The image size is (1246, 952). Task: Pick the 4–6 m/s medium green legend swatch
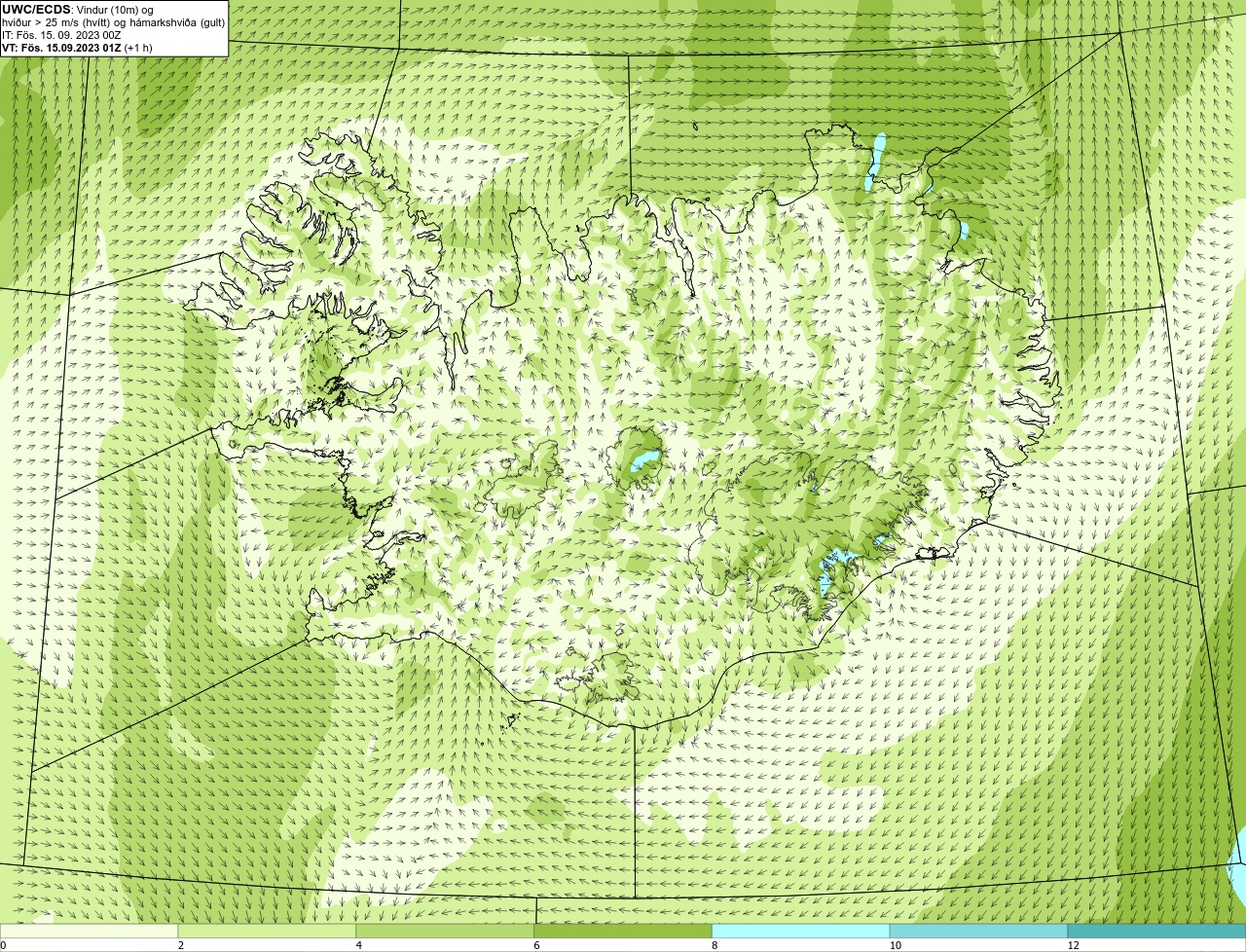[446, 931]
